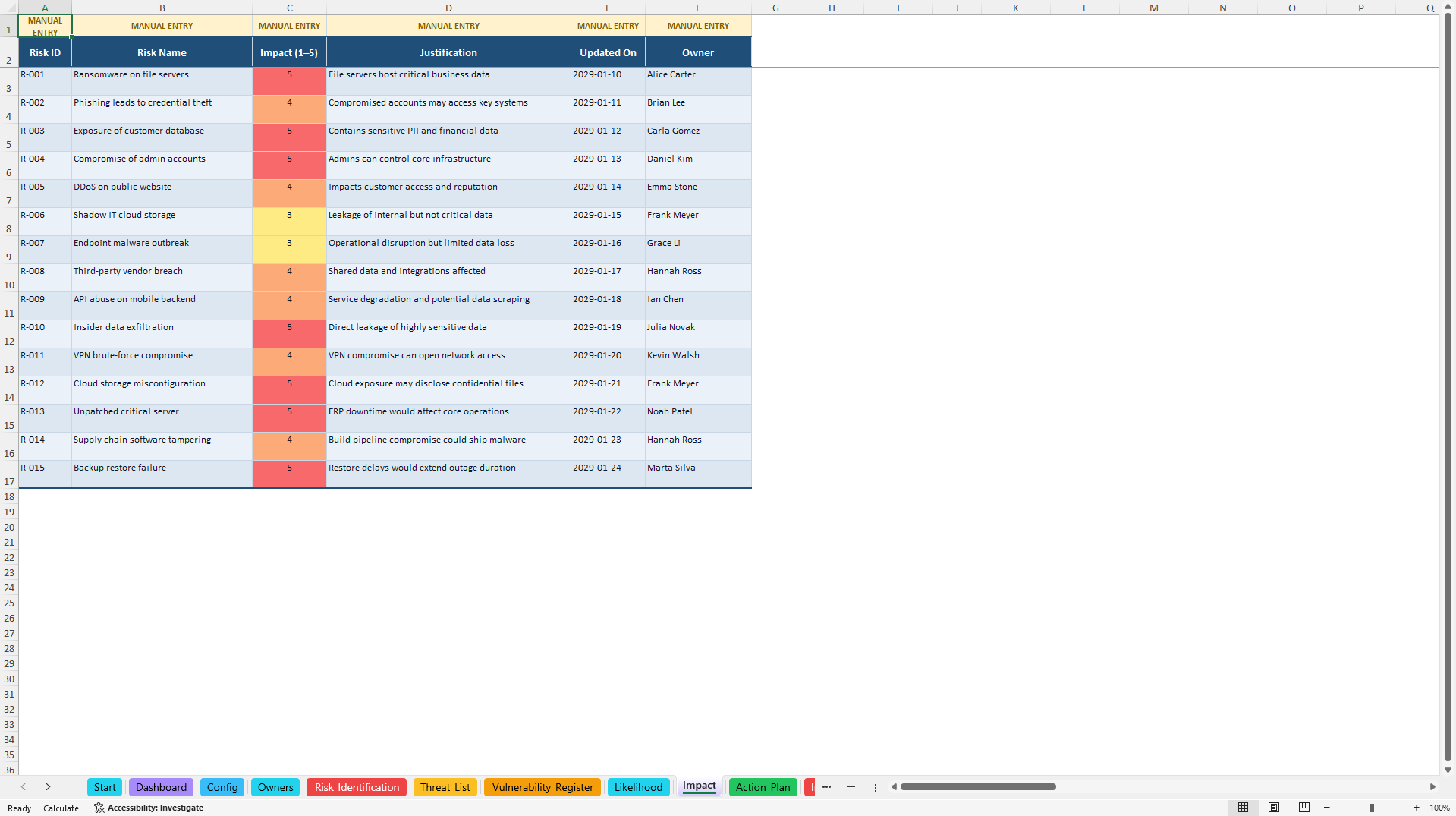Adjust the zoom slider handle

(1372, 808)
